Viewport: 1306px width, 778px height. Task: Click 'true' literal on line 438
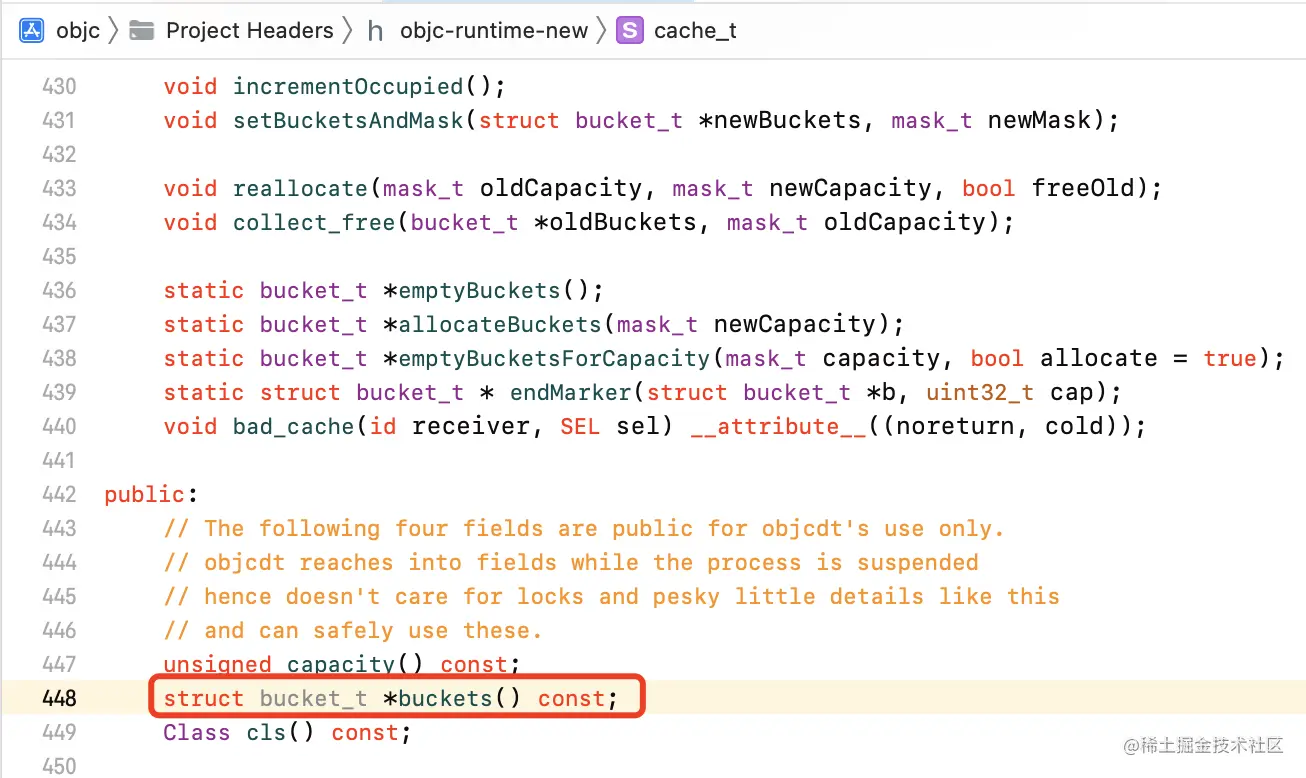[x=1230, y=359]
